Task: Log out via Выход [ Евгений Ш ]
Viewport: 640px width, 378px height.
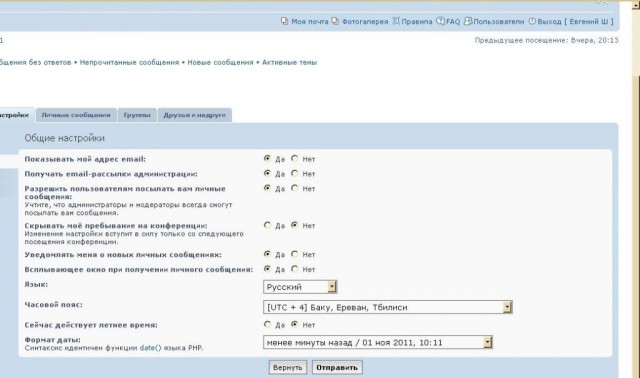Action: 575,22
